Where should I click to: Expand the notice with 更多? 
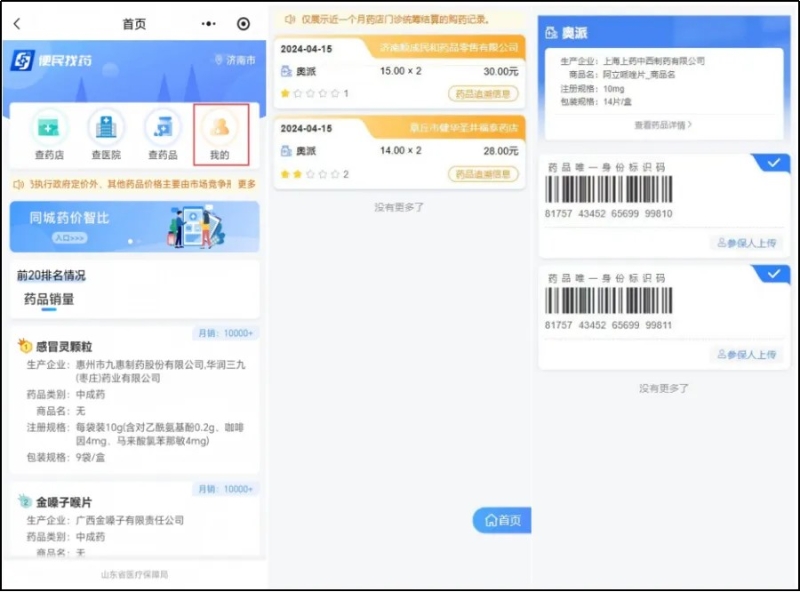(247, 184)
